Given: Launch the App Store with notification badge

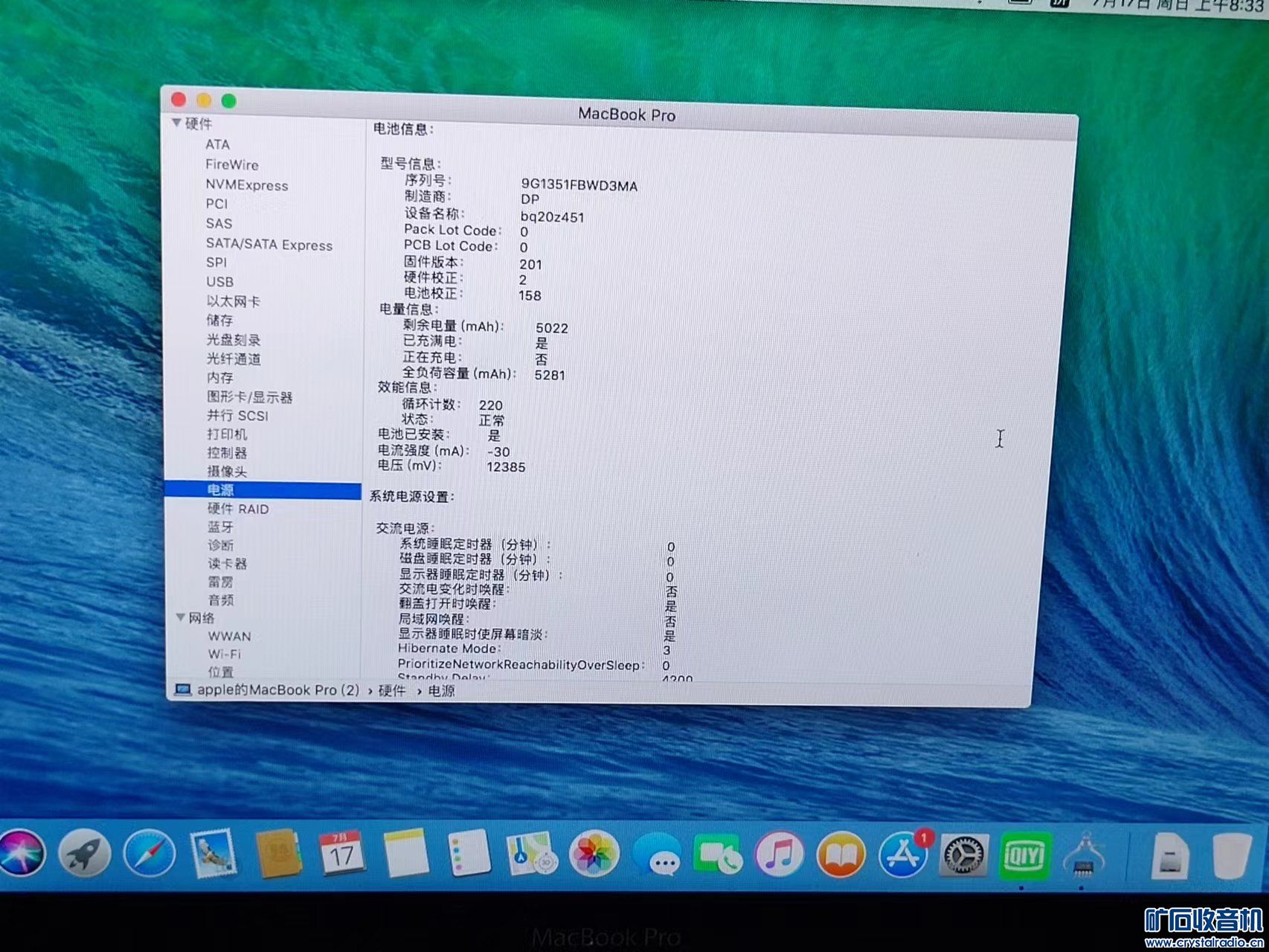Looking at the screenshot, I should point(903,855).
